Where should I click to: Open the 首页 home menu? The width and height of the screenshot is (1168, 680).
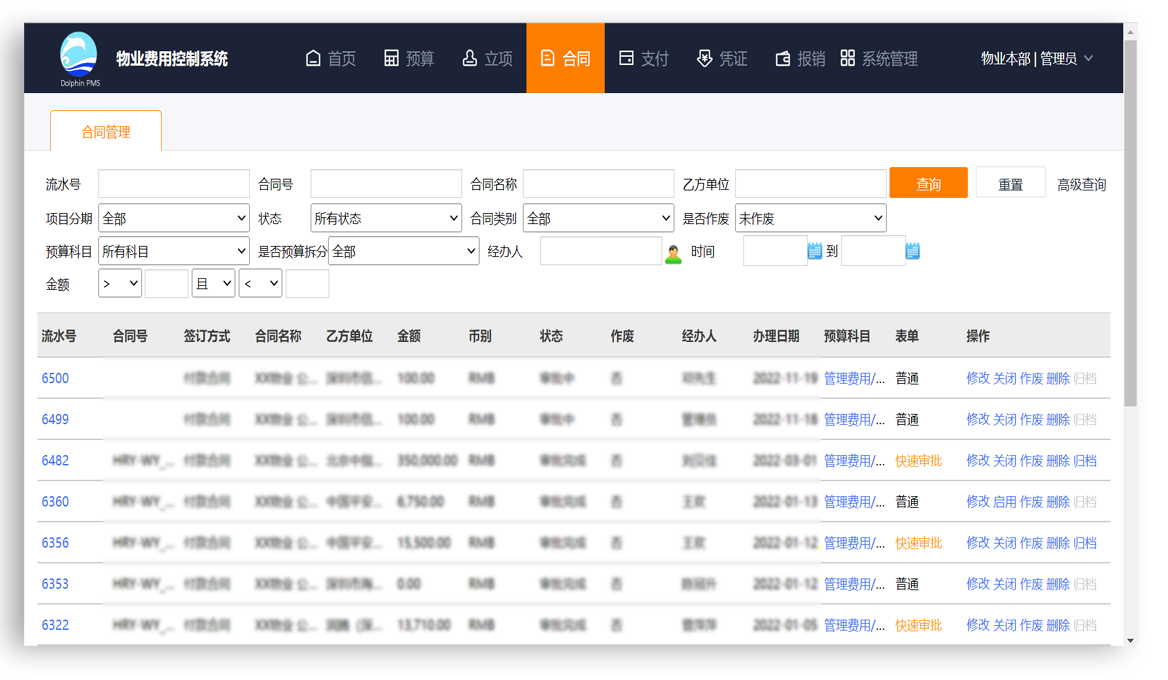331,59
